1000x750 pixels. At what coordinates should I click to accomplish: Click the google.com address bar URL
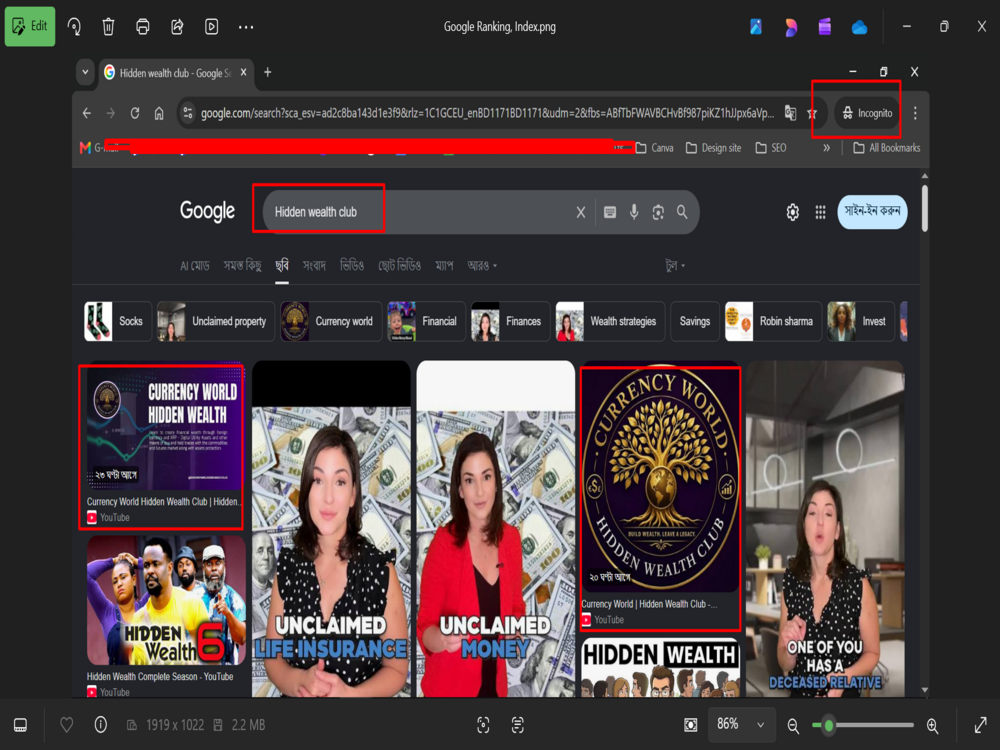[487, 114]
